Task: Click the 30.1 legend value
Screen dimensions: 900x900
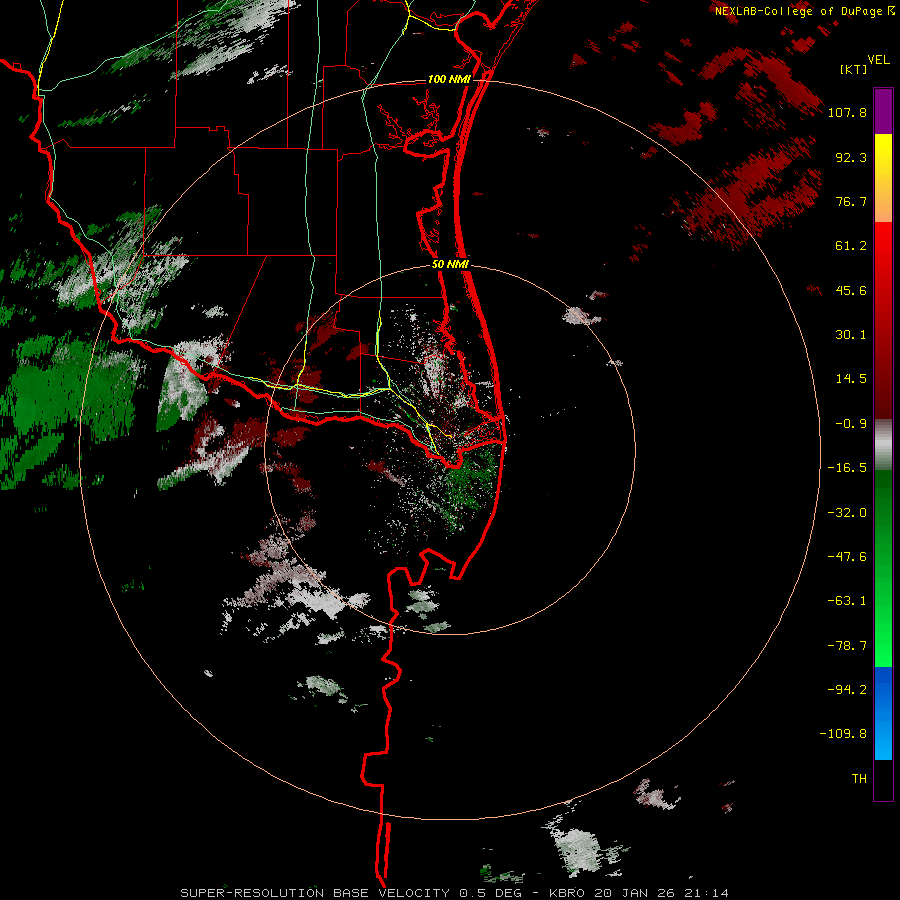Action: [x=851, y=335]
